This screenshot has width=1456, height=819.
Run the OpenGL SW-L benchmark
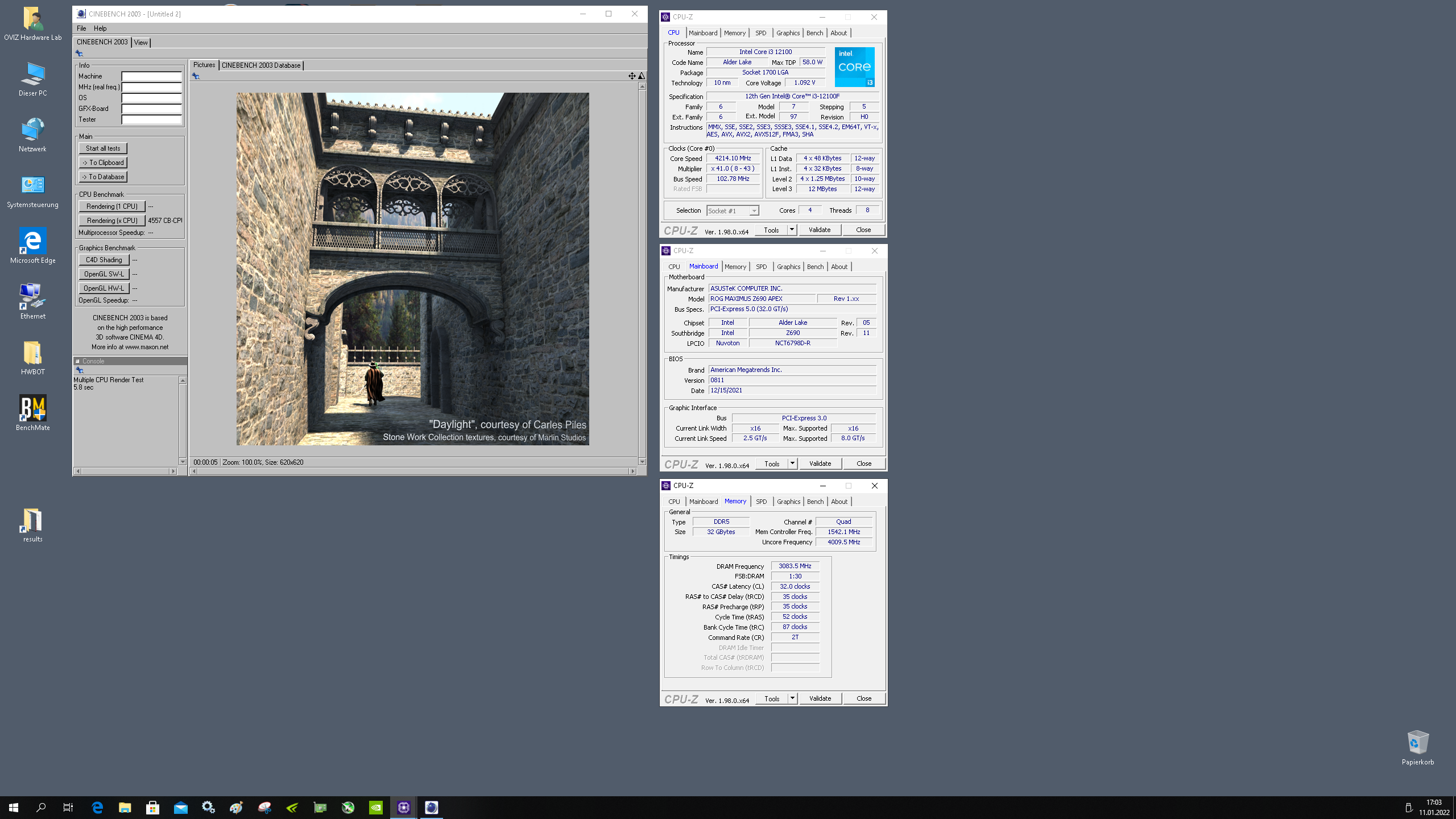104,274
